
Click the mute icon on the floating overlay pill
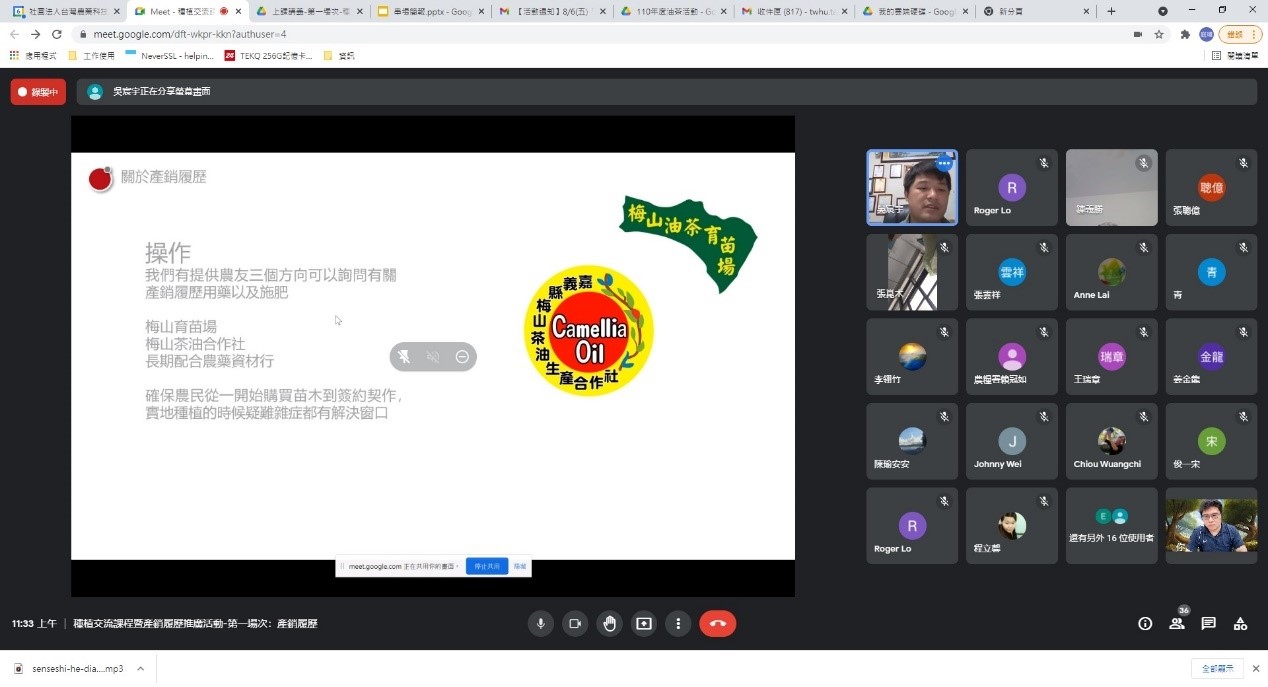404,356
